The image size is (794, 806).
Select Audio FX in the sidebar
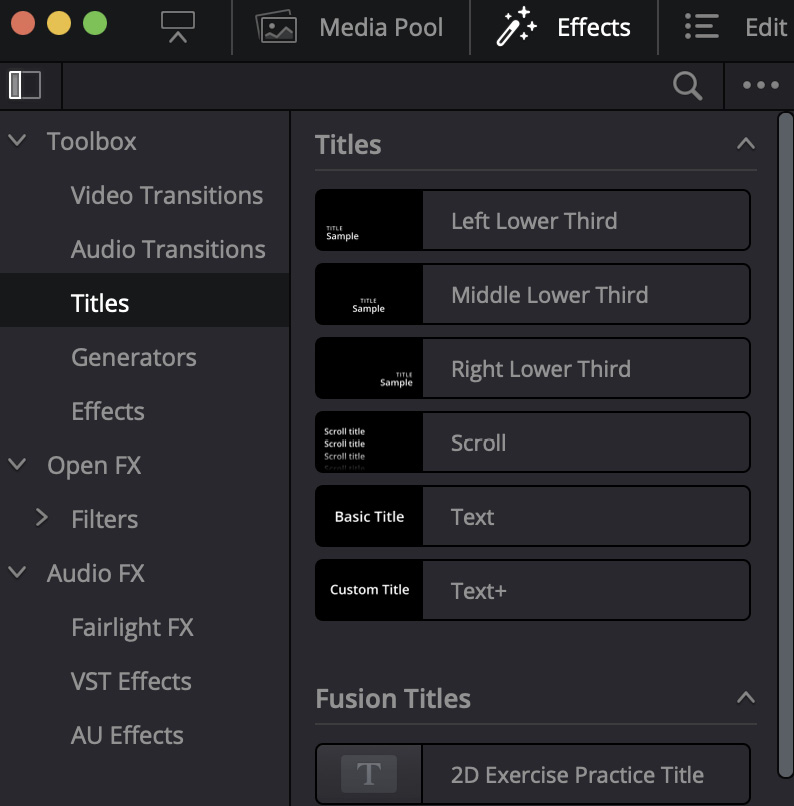click(96, 573)
